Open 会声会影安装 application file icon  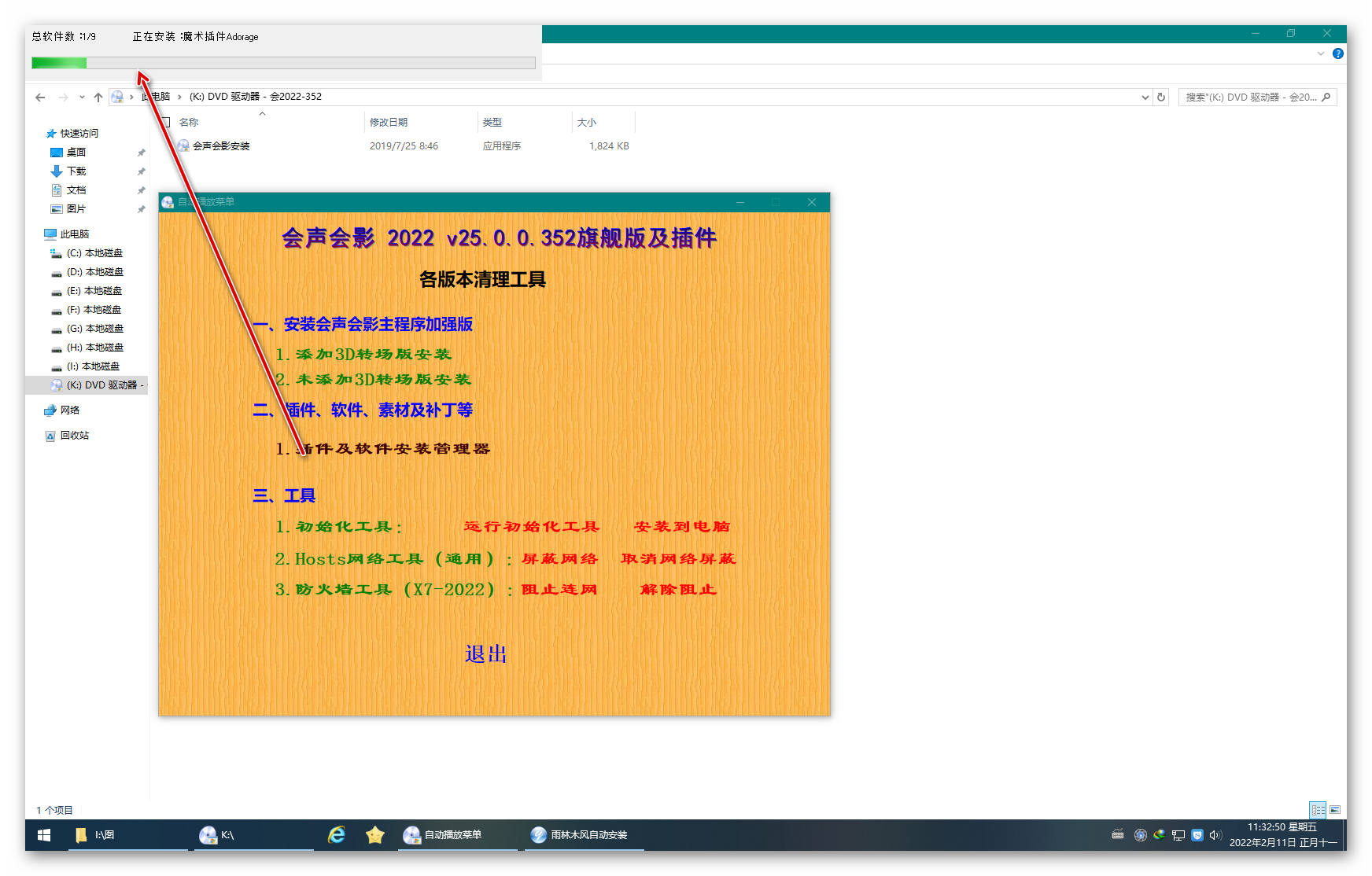coord(183,146)
